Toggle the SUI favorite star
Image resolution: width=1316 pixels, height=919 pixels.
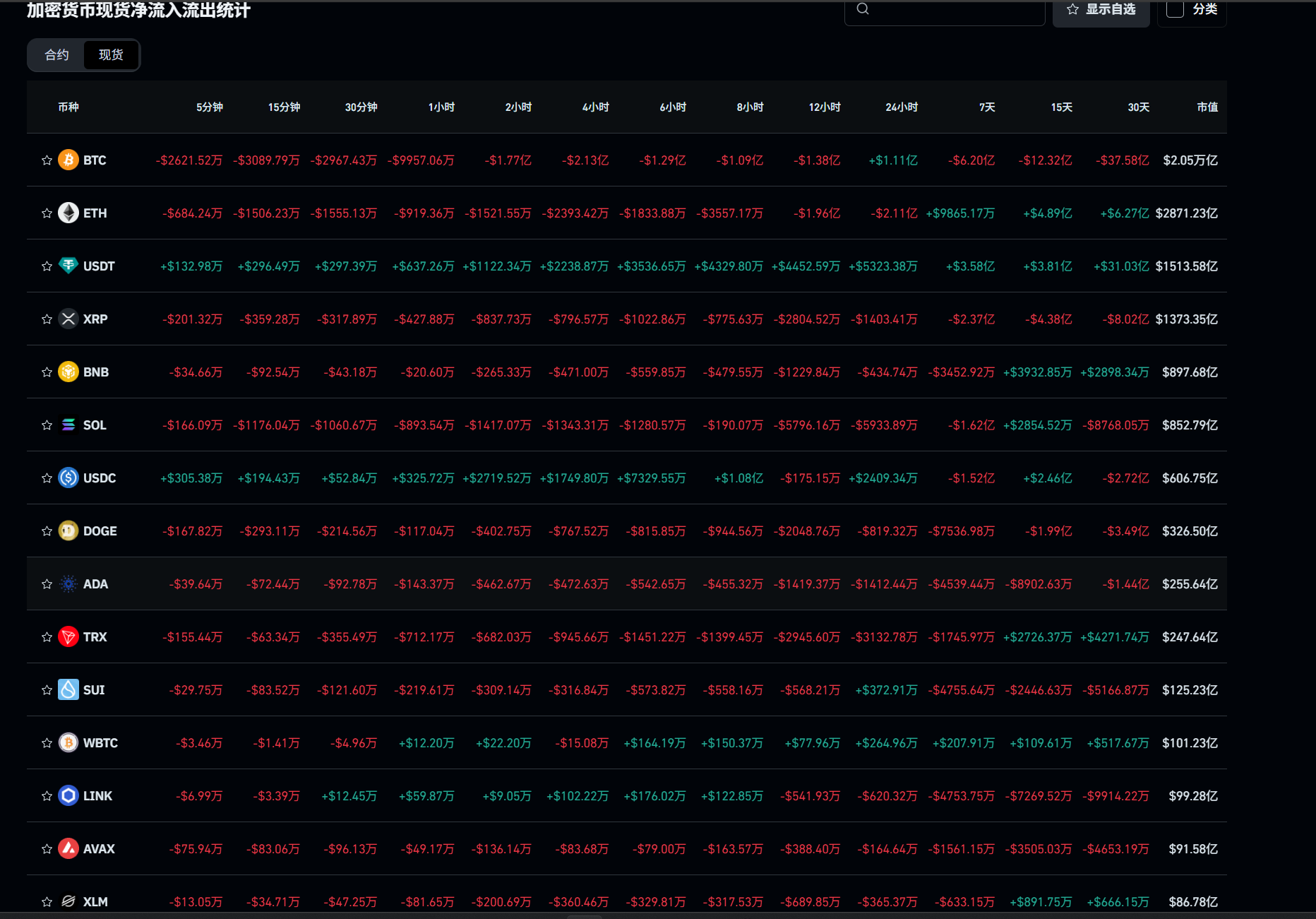pos(47,690)
